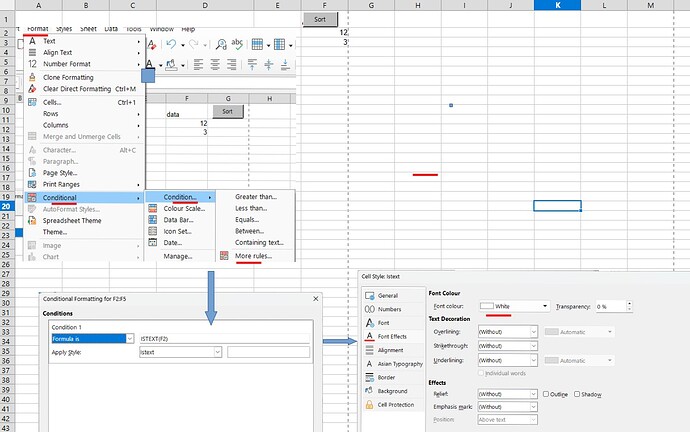The width and height of the screenshot is (690, 432).
Task: Open the Emphasis mark dropdown
Action: pyautogui.click(x=508, y=407)
